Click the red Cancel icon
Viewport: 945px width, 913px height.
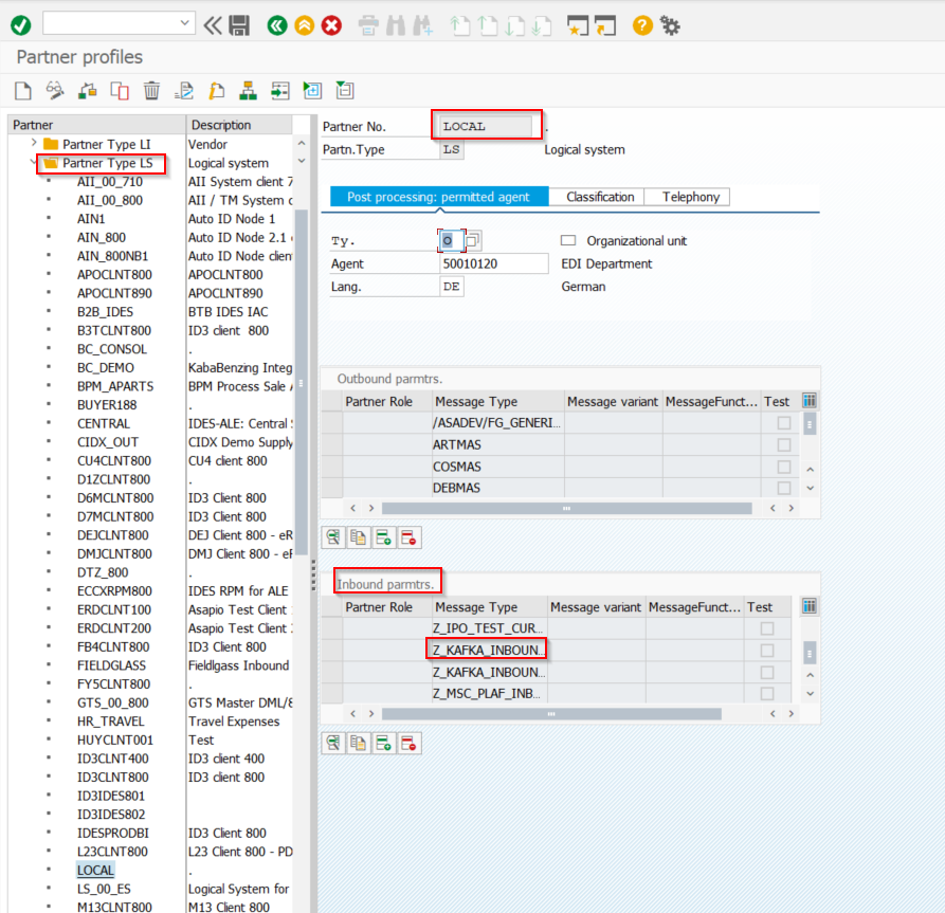point(331,25)
